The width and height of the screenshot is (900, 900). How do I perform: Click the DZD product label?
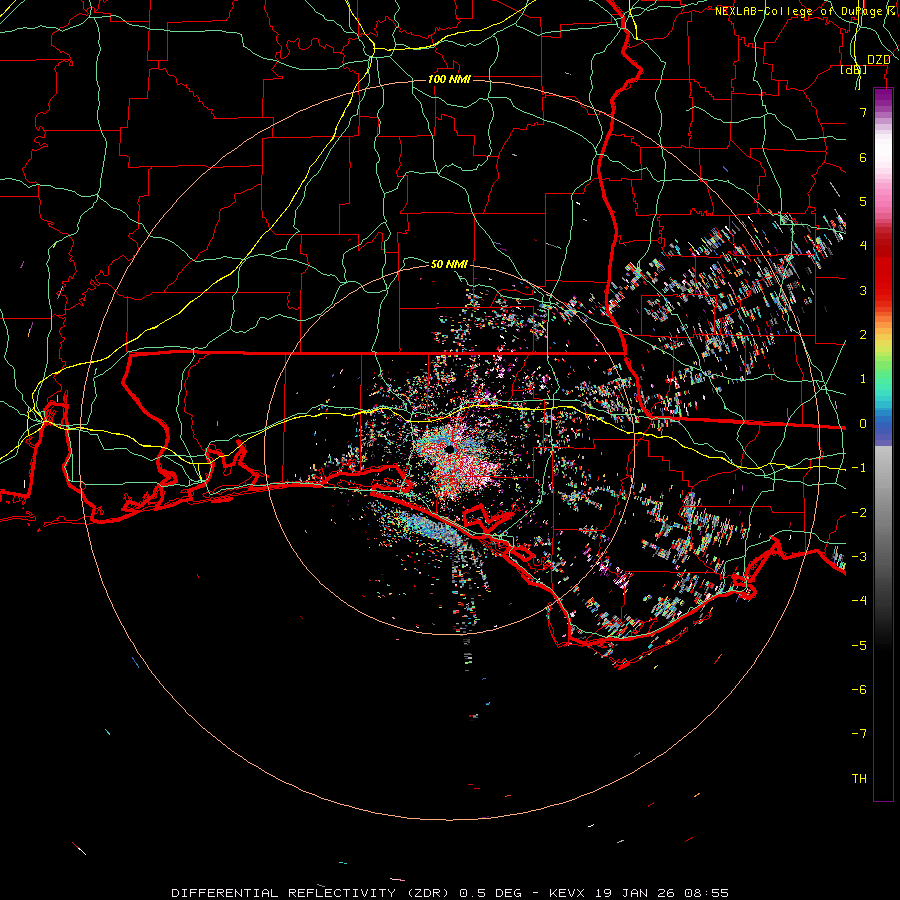point(878,60)
